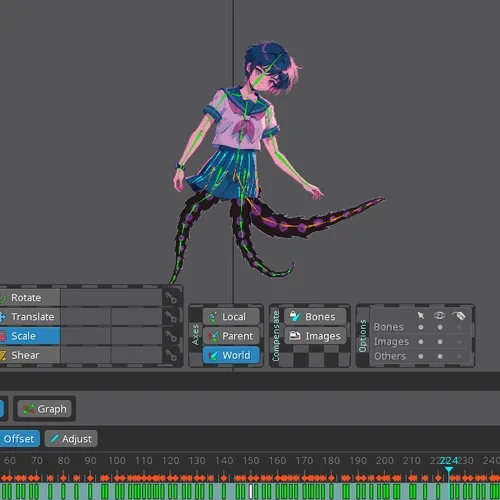Click the key icon next to Rotate
500x500 pixels.
tap(170, 298)
